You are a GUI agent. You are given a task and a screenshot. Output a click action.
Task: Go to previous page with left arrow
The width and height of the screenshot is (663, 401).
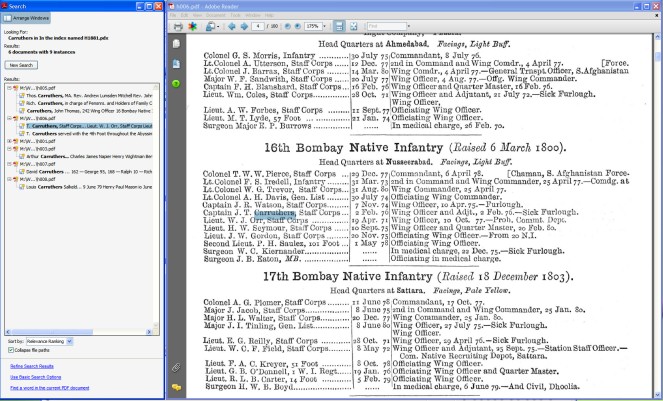(232, 26)
